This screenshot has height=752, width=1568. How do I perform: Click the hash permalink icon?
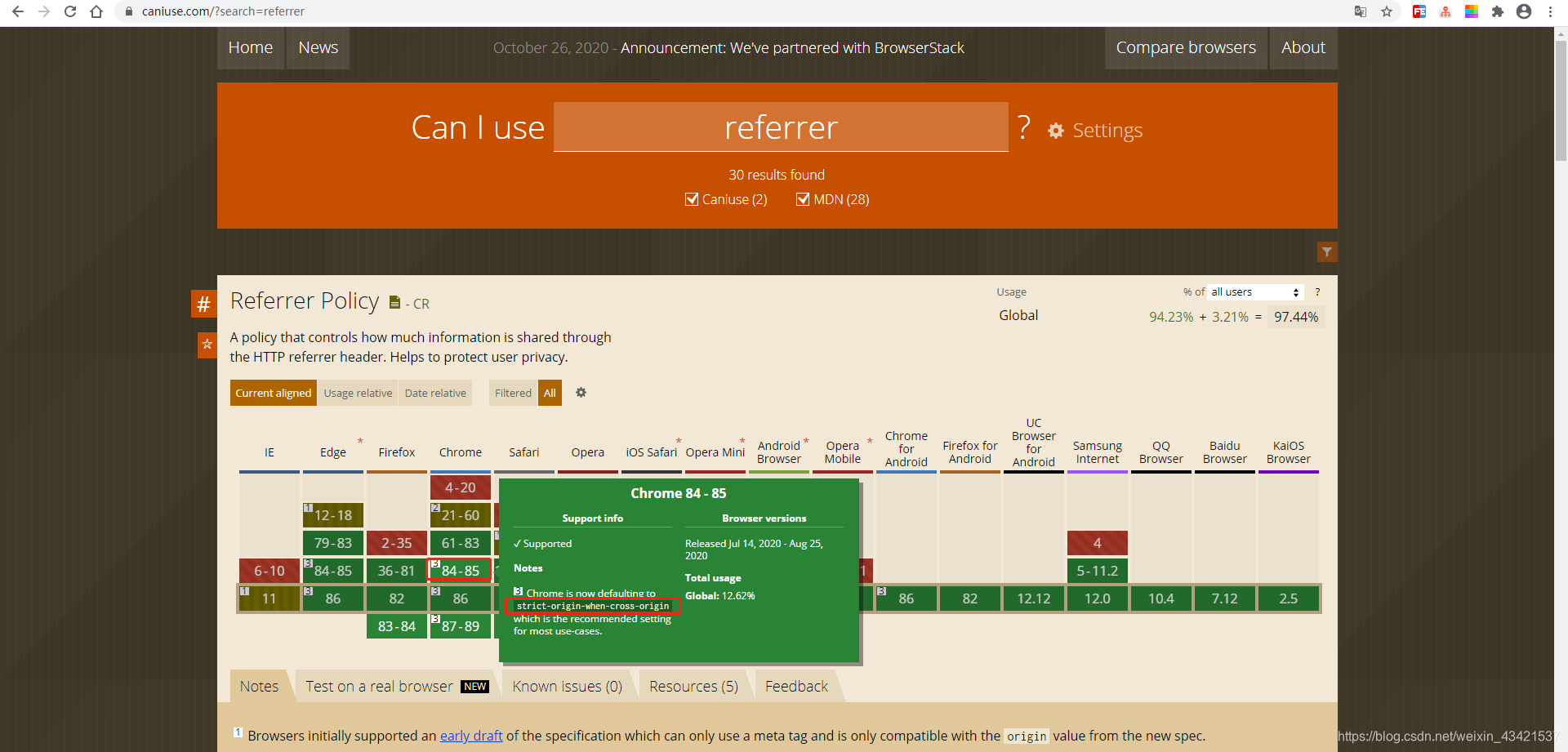203,304
